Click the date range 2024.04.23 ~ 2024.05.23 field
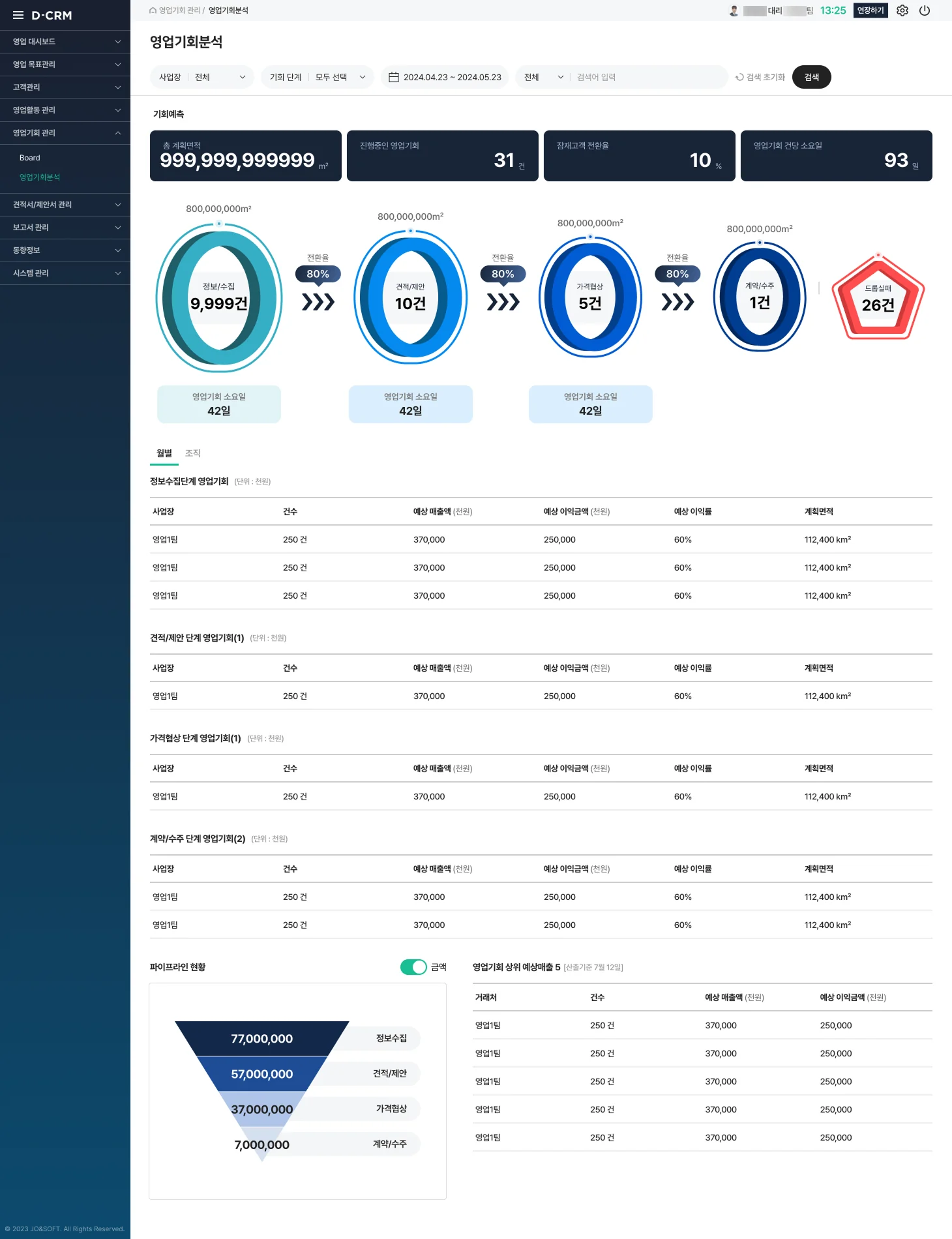Screen dimensions: 952x1239 pos(445,77)
